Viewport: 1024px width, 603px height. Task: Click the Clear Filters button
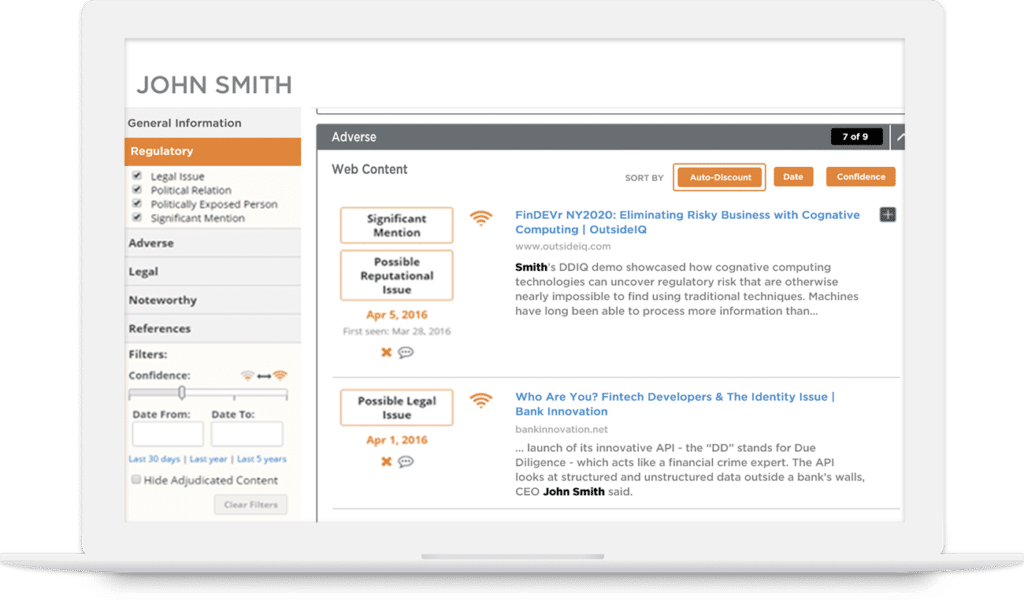coord(251,504)
